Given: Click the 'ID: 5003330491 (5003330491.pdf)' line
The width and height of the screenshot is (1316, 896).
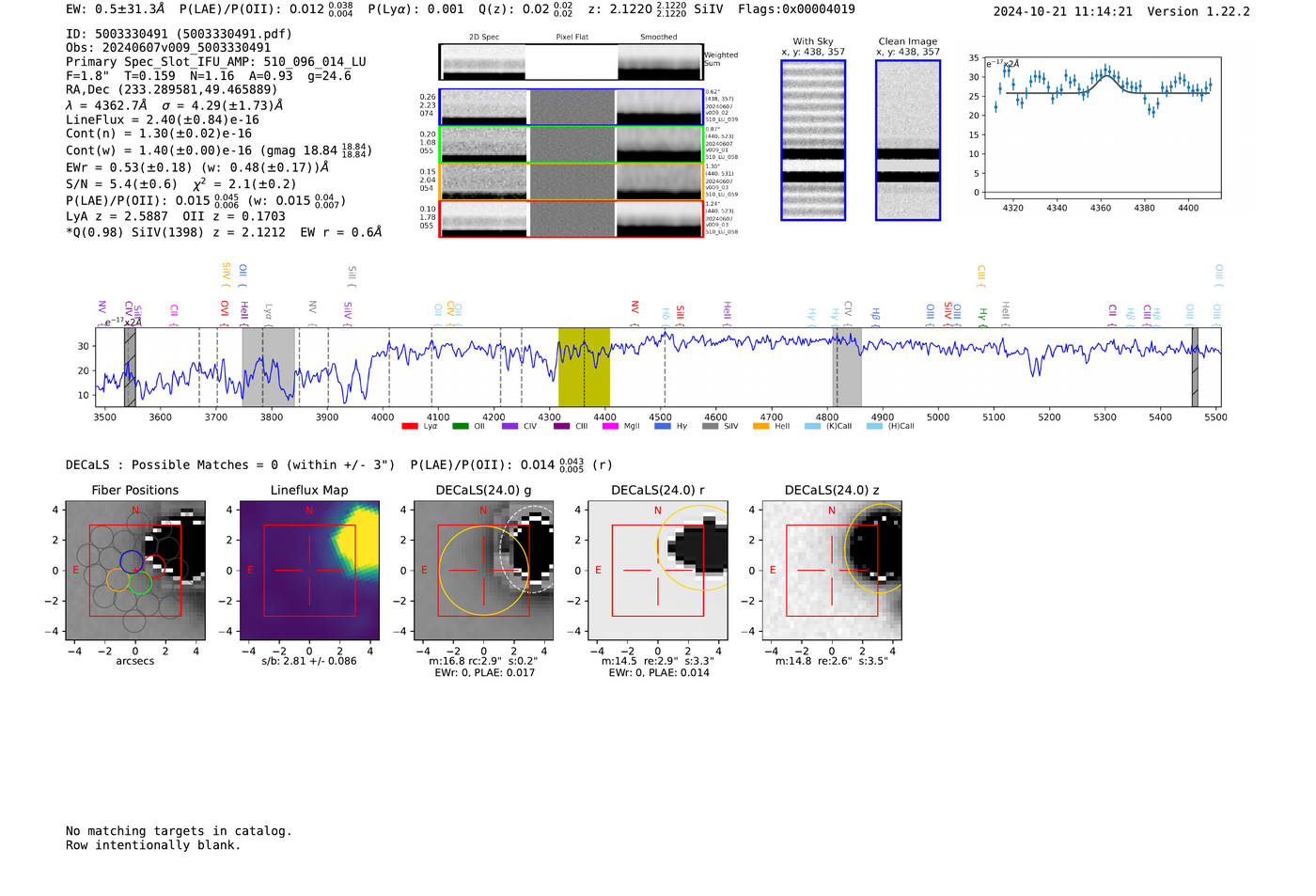Looking at the screenshot, I should tap(179, 34).
